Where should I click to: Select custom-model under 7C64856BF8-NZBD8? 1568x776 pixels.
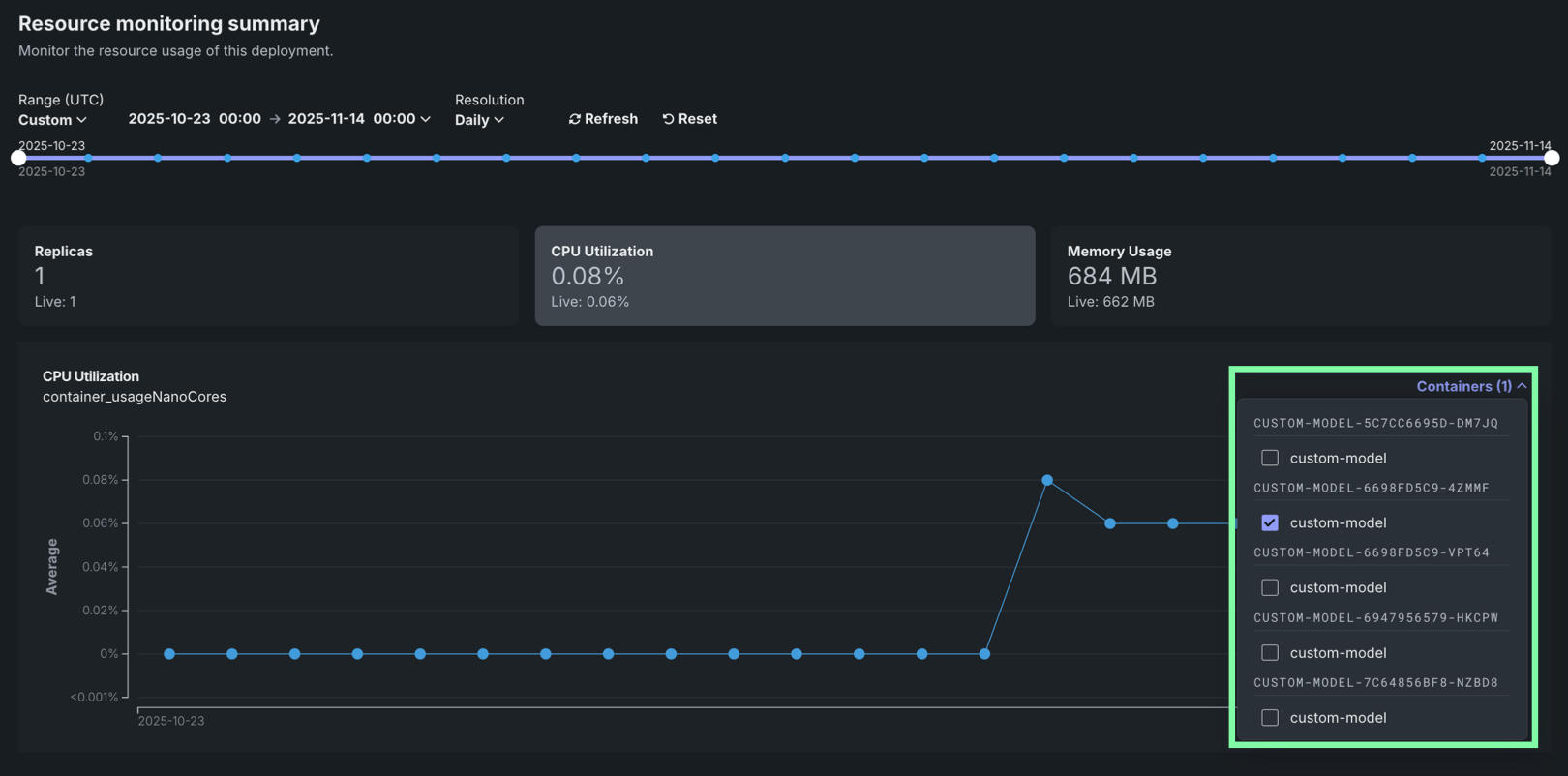1270,718
